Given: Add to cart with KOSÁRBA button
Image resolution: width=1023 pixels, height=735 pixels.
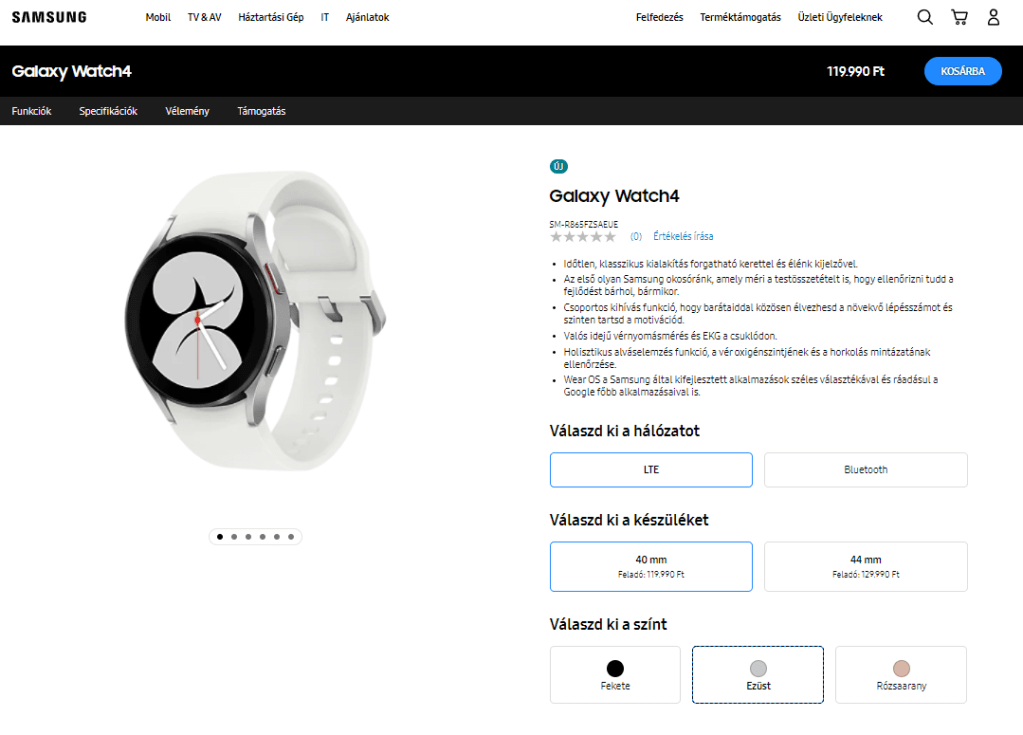Looking at the screenshot, I should (x=962, y=71).
